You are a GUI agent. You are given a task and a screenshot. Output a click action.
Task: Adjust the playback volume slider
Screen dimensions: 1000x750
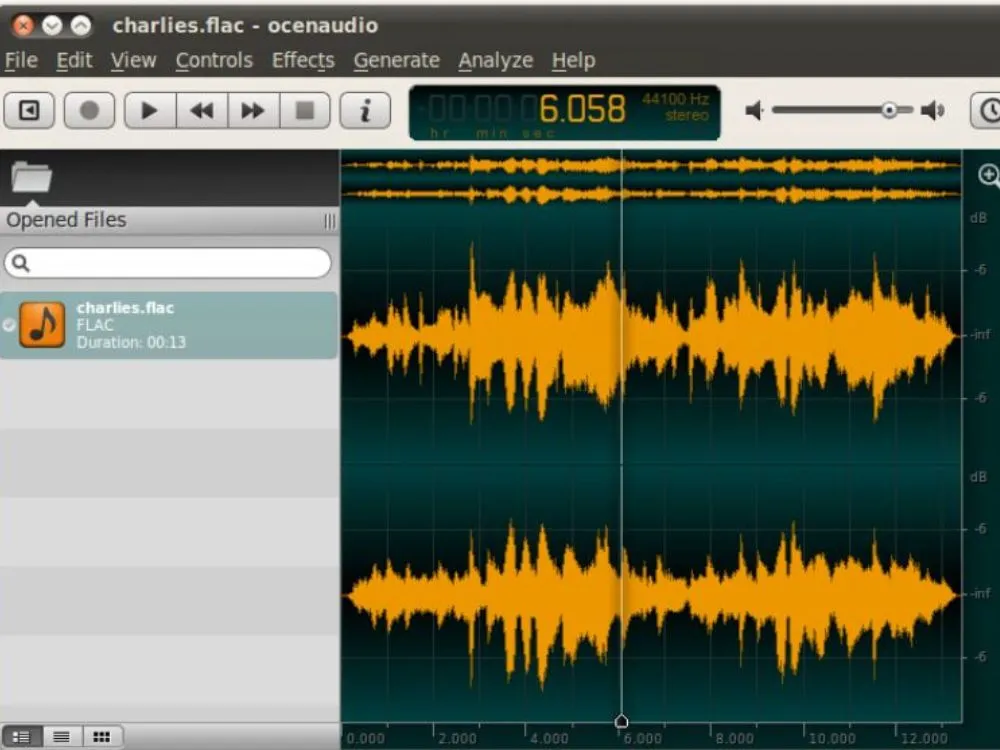coord(890,110)
